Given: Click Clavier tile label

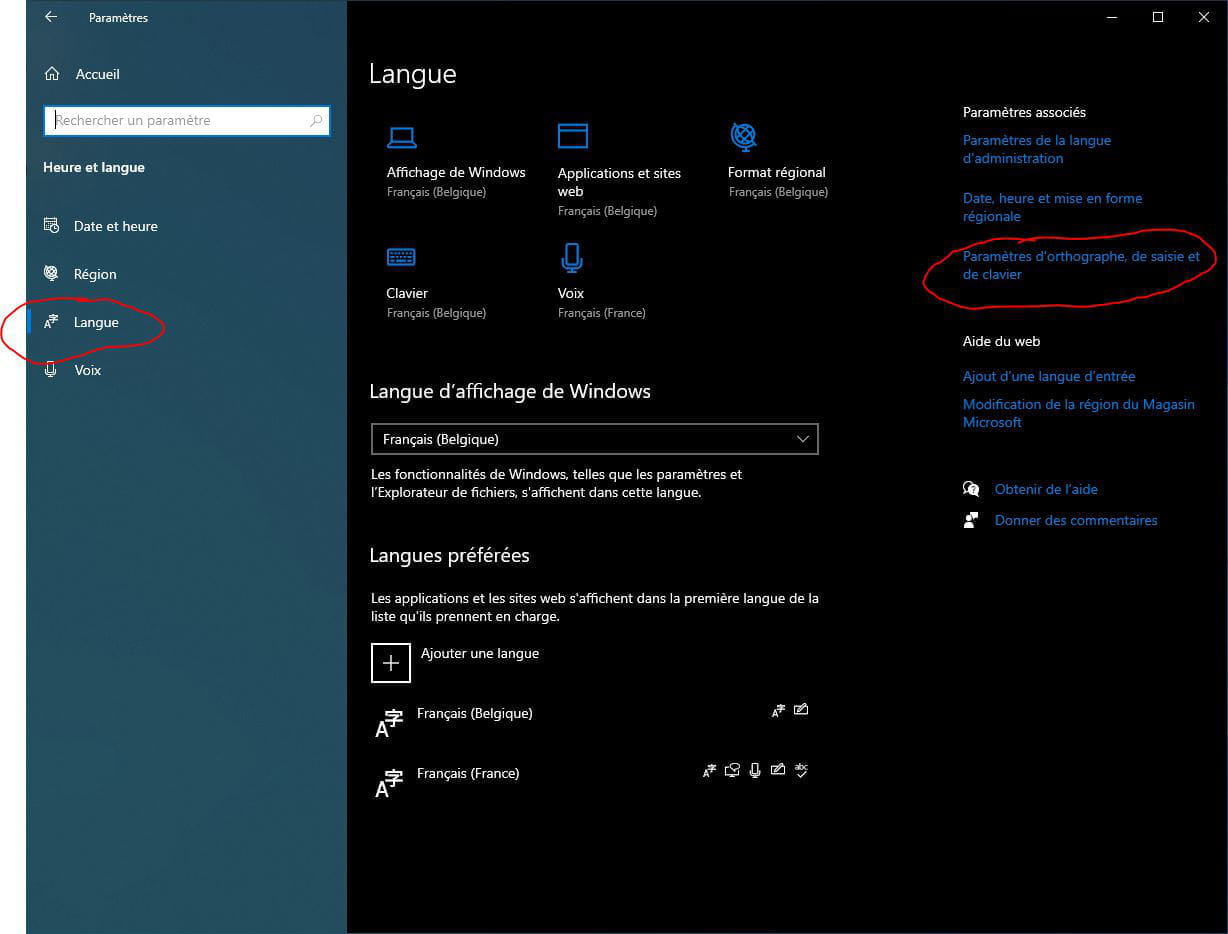Looking at the screenshot, I should [407, 293].
